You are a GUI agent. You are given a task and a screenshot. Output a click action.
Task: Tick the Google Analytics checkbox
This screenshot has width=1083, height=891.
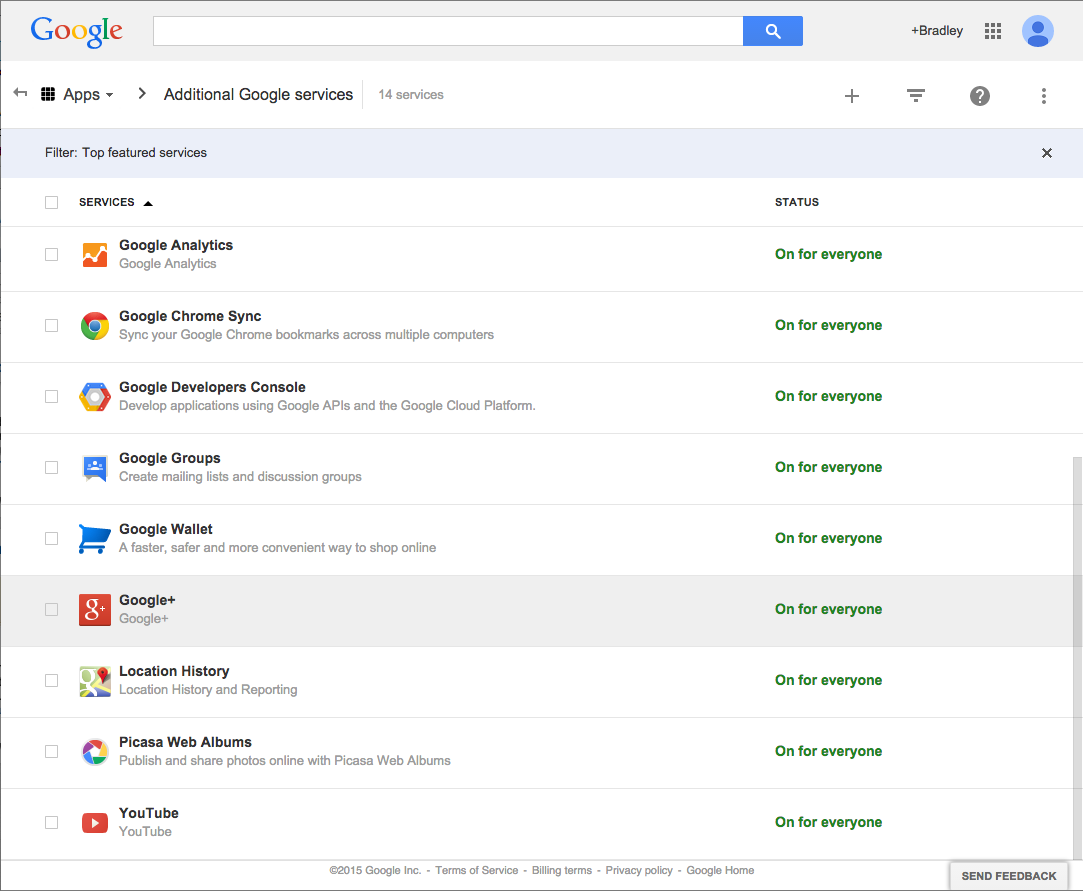pos(51,255)
